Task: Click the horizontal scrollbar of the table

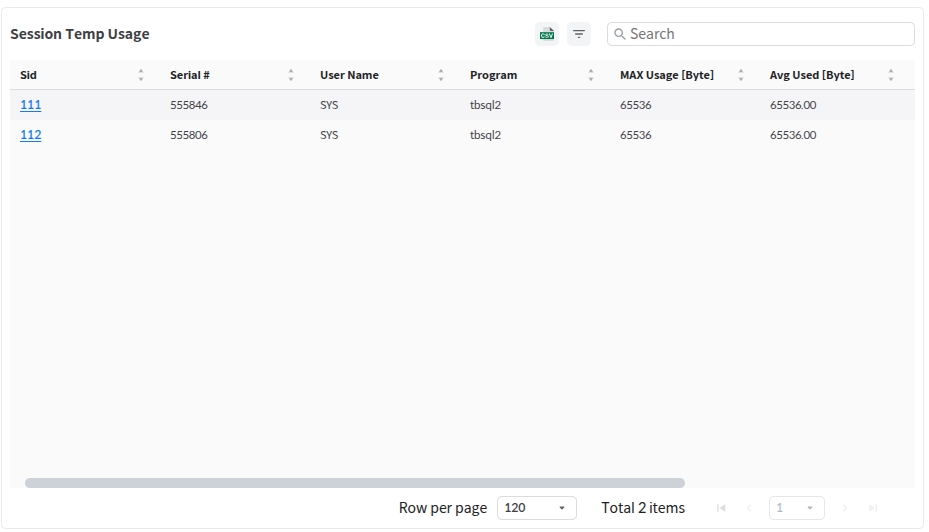Action: pyautogui.click(x=355, y=483)
